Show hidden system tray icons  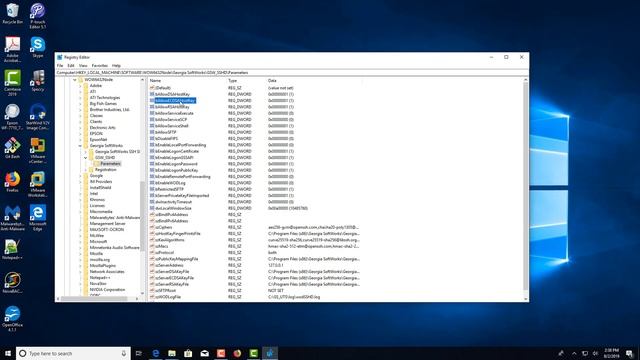click(x=574, y=353)
